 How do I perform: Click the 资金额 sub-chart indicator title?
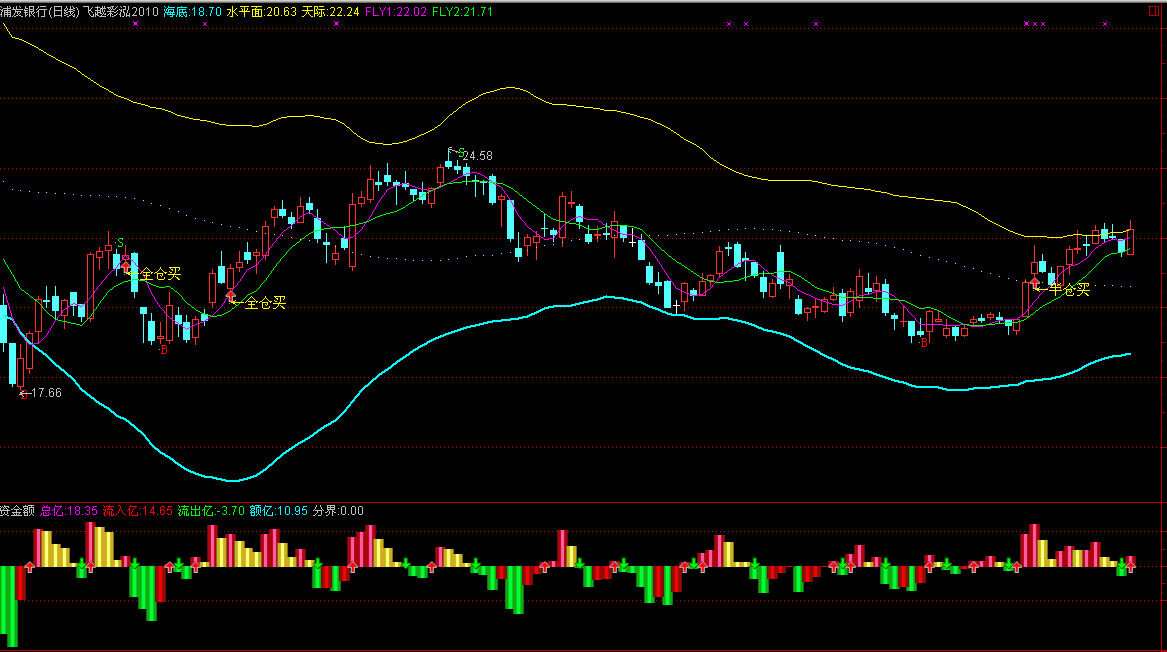click(17, 510)
